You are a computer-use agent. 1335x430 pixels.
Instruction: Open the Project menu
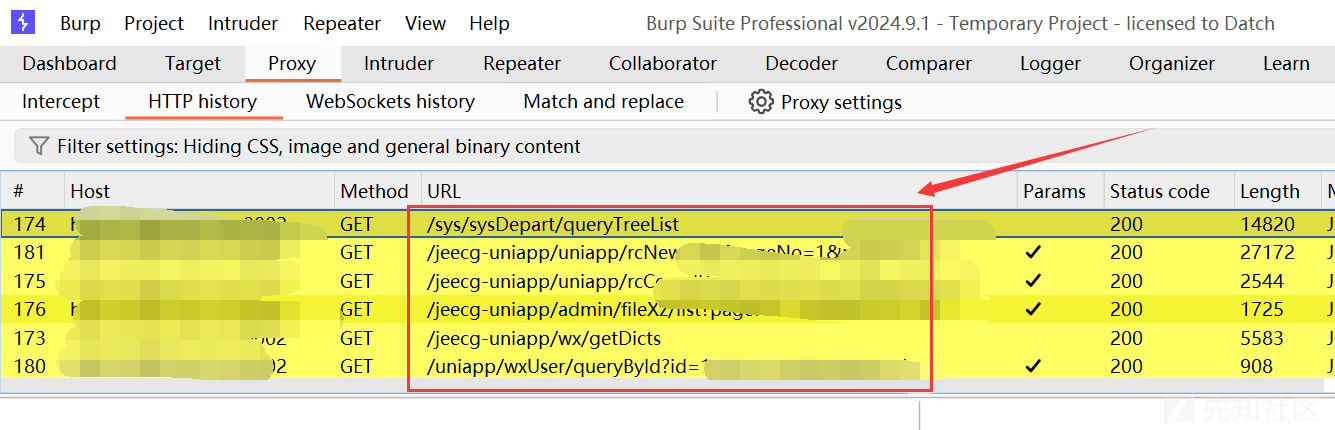click(154, 23)
